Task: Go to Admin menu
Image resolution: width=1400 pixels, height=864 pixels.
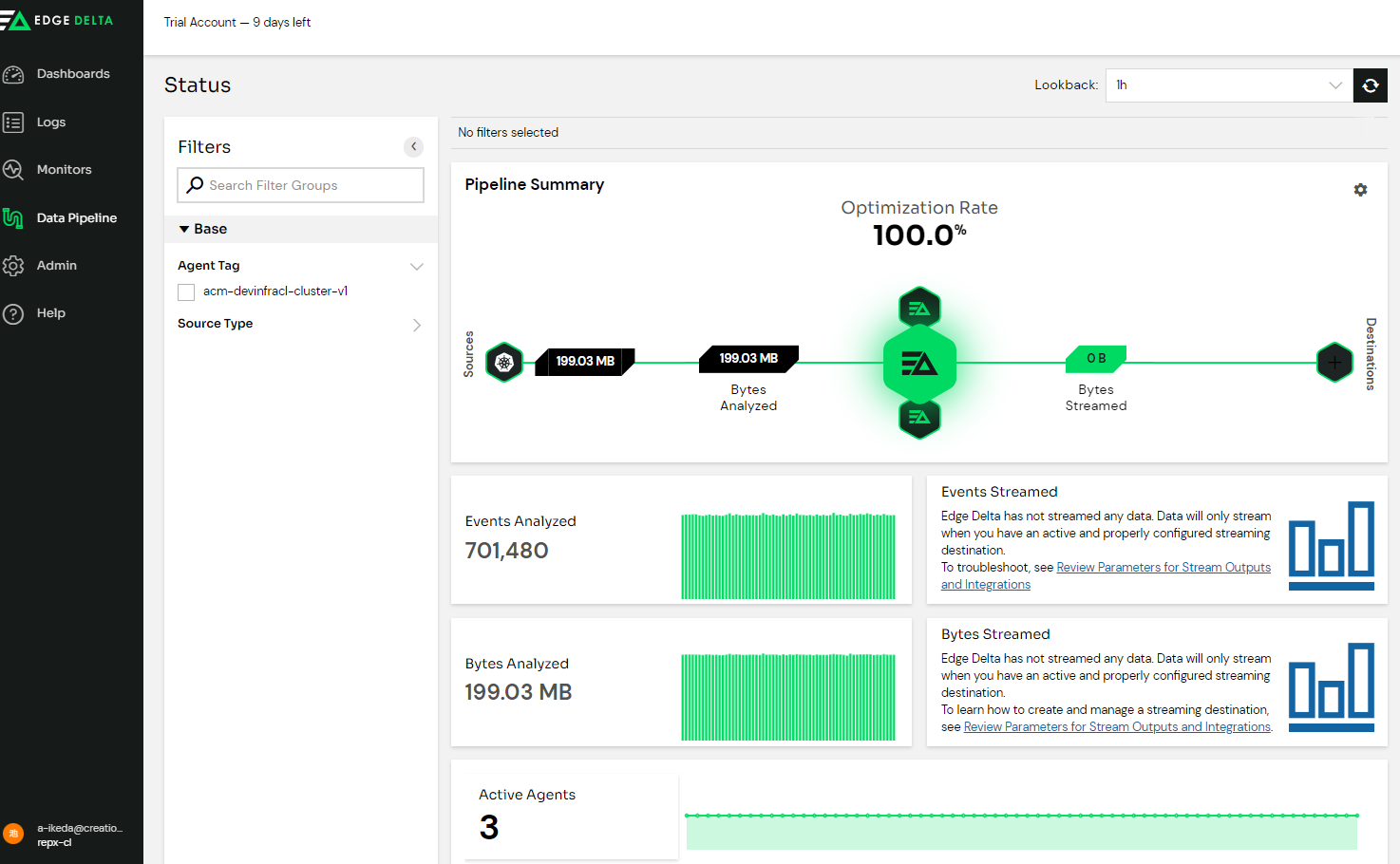Action: coord(57,266)
